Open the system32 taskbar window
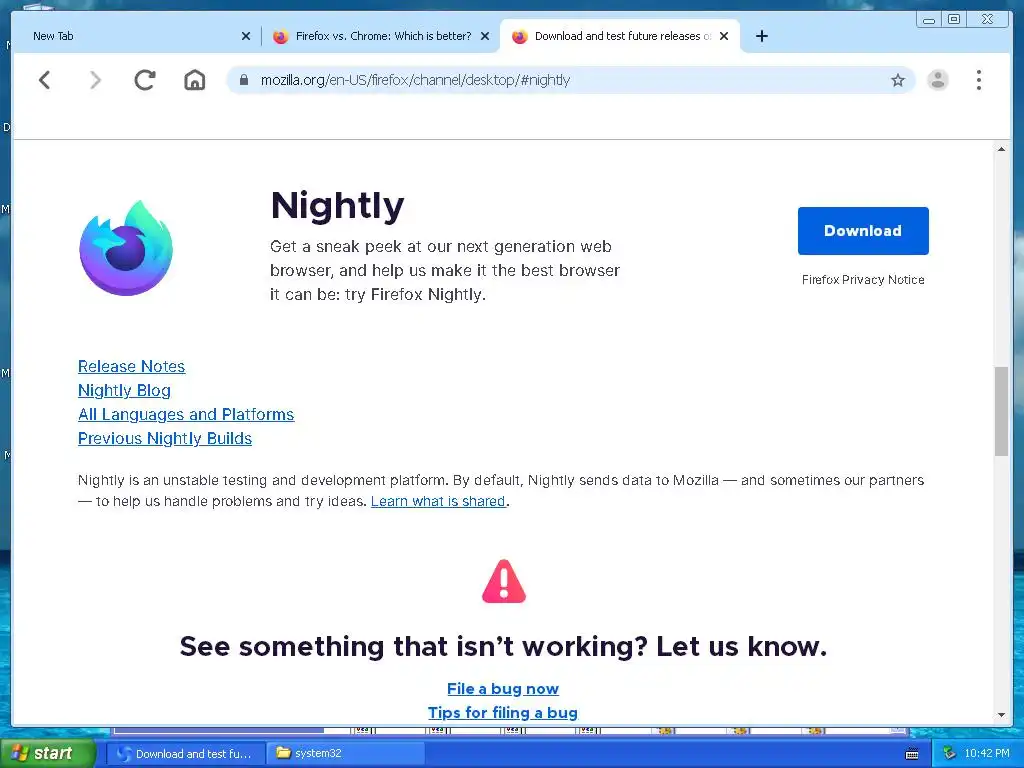1024x768 pixels. coord(346,754)
